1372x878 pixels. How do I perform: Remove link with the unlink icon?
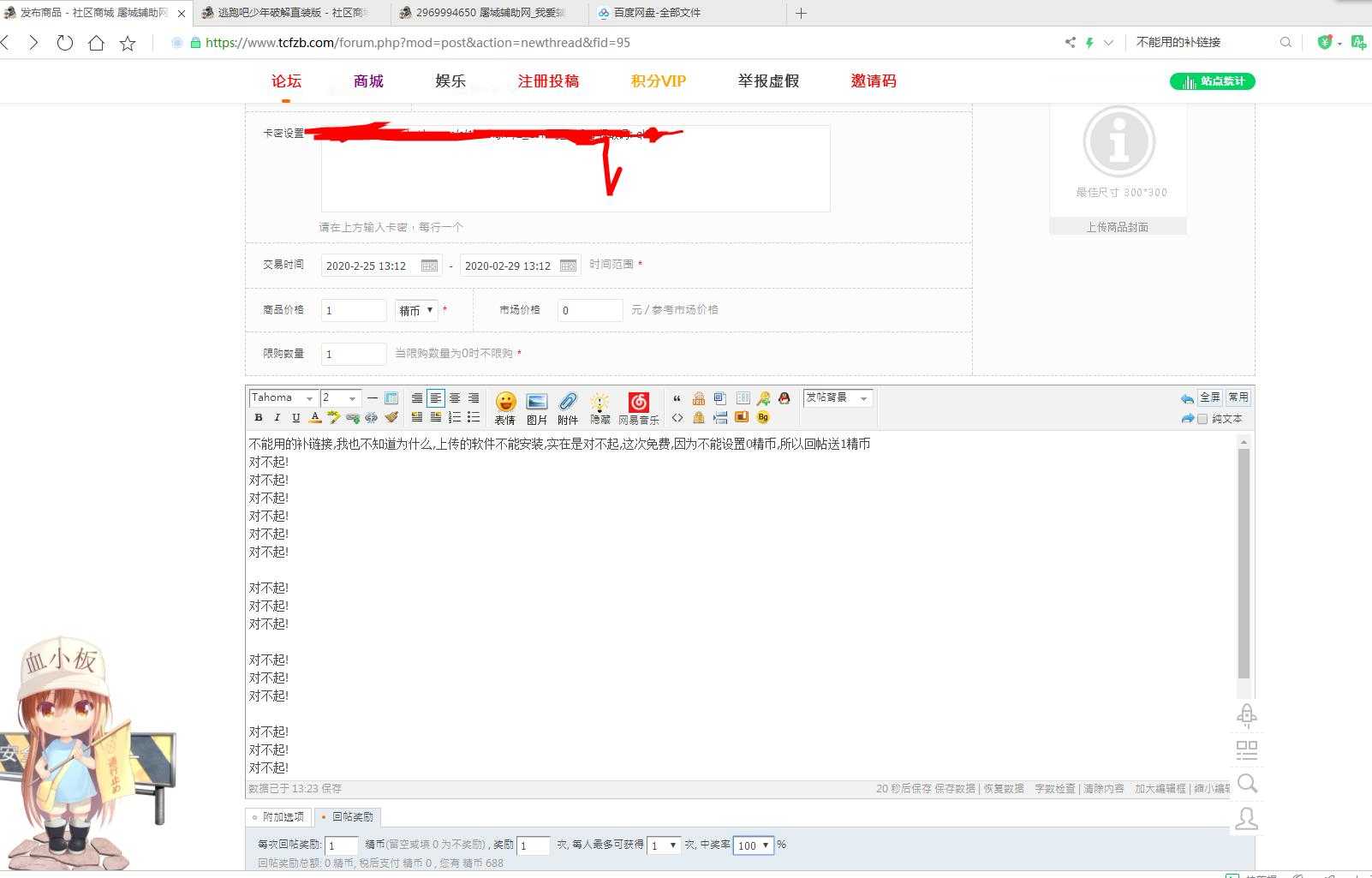pos(371,417)
